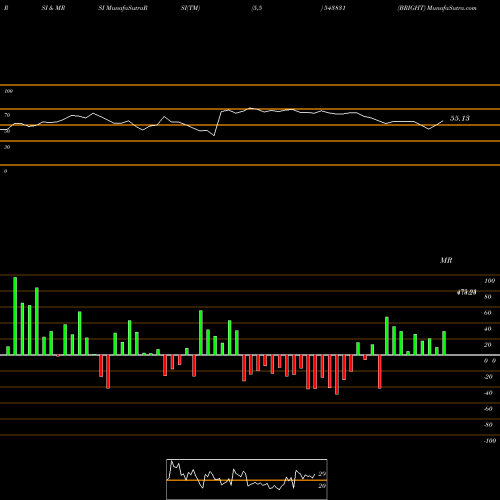Click the 30 label on the RSI axis

7,147
